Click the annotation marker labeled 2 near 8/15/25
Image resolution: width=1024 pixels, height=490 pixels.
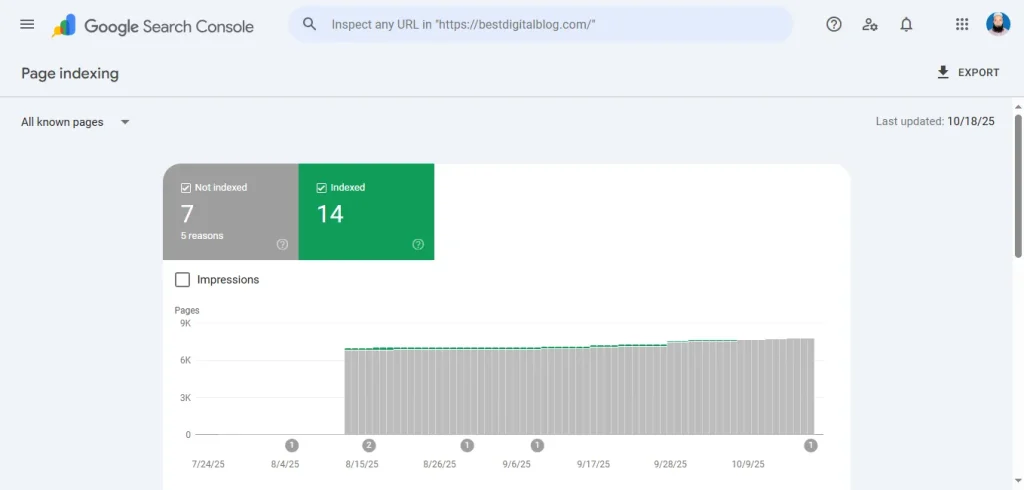pos(369,445)
